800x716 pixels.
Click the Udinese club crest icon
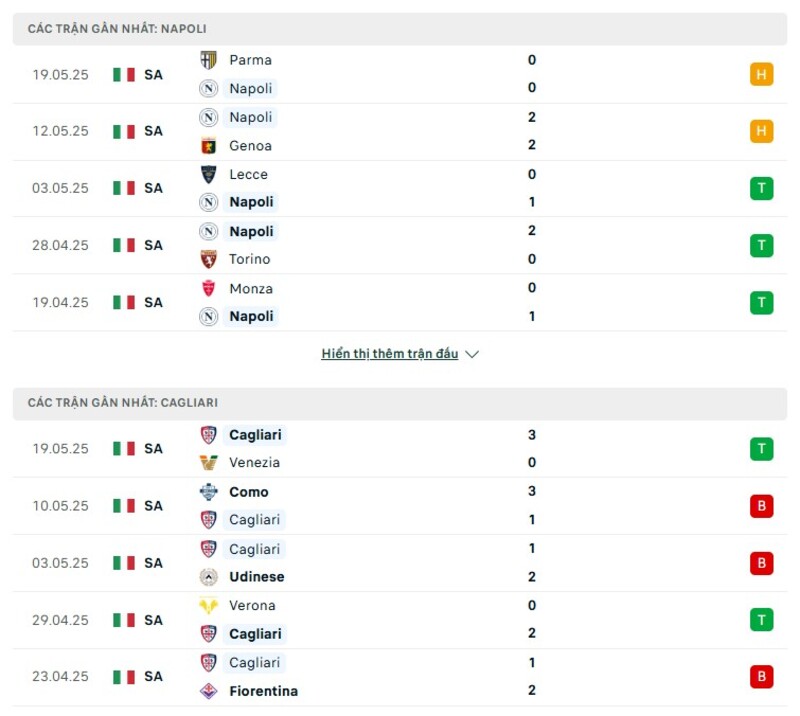tap(208, 577)
